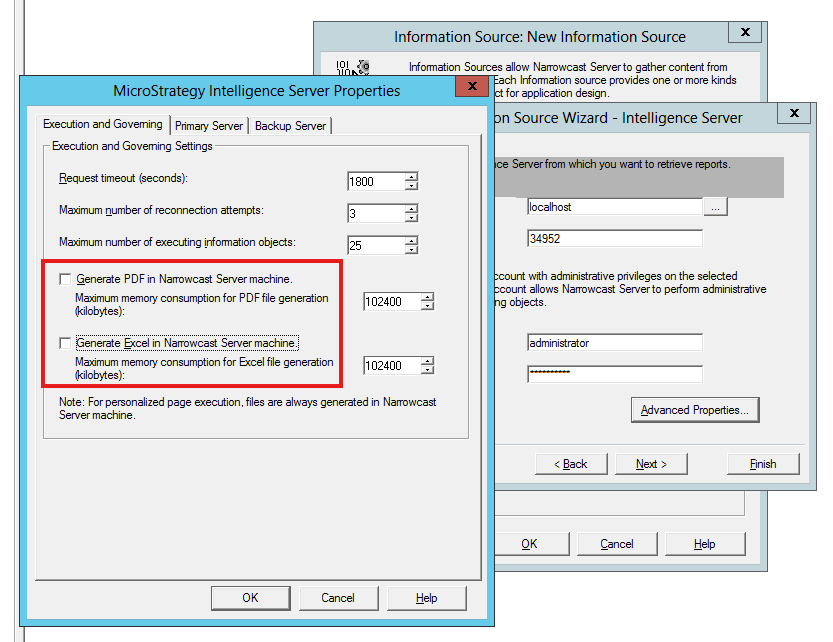Close the Information Source Wizard window
The height and width of the screenshot is (642, 833).
pyautogui.click(x=794, y=113)
